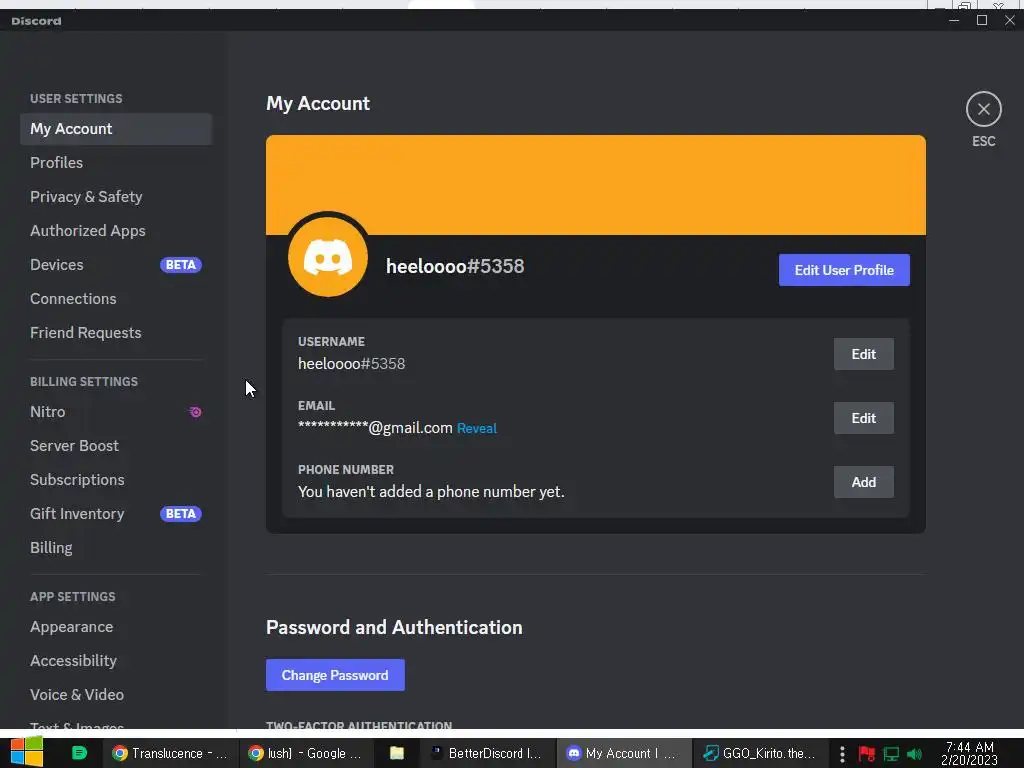Open Authorized Apps settings

coord(116,231)
